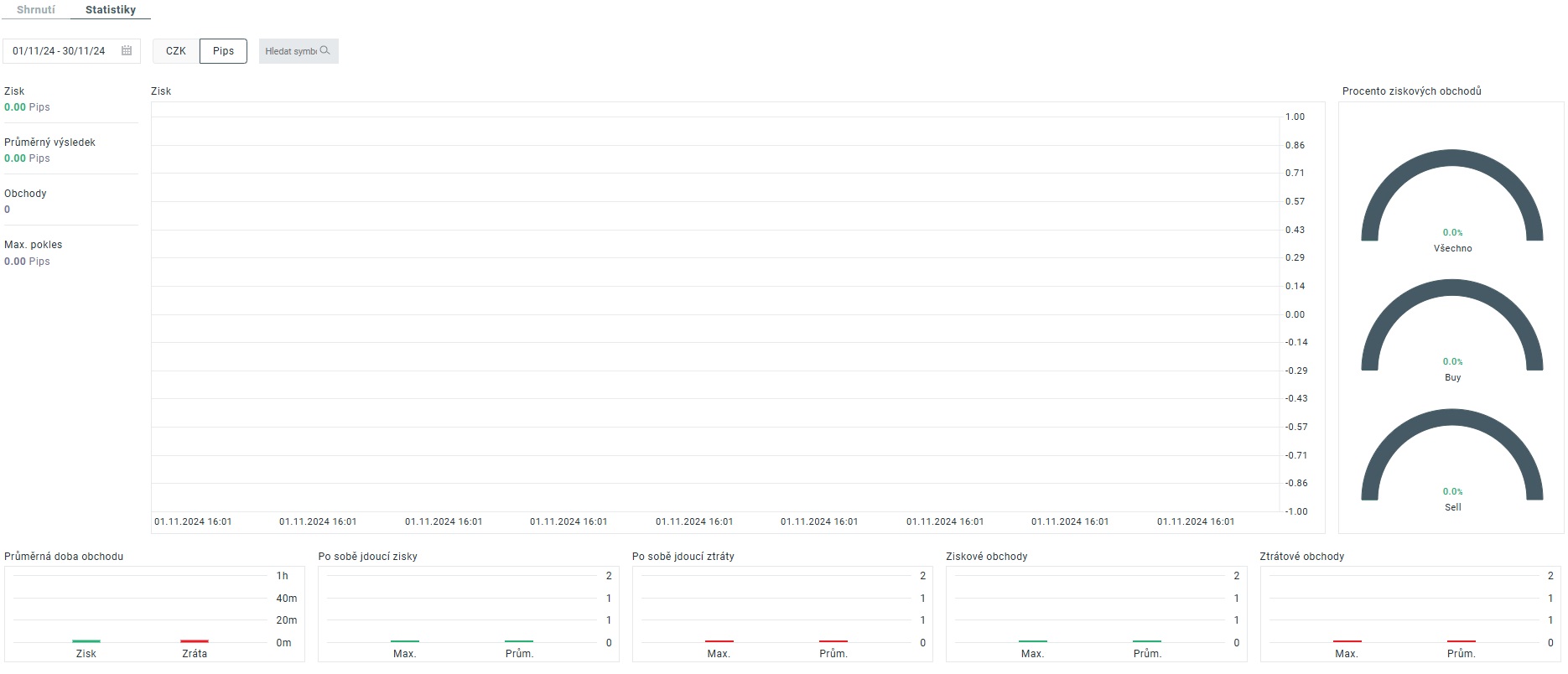Click the Max. pokles statistic value
Screen dimensions: 1568x674
27,262
